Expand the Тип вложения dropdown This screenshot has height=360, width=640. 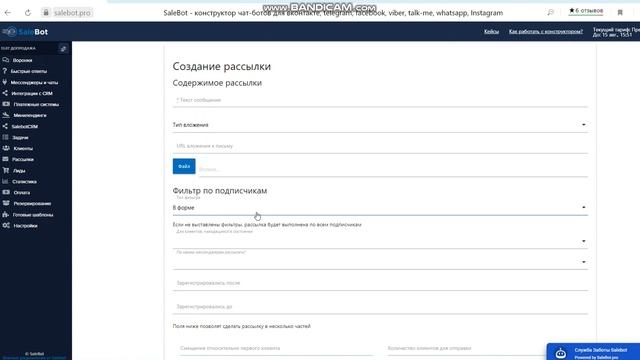380,125
